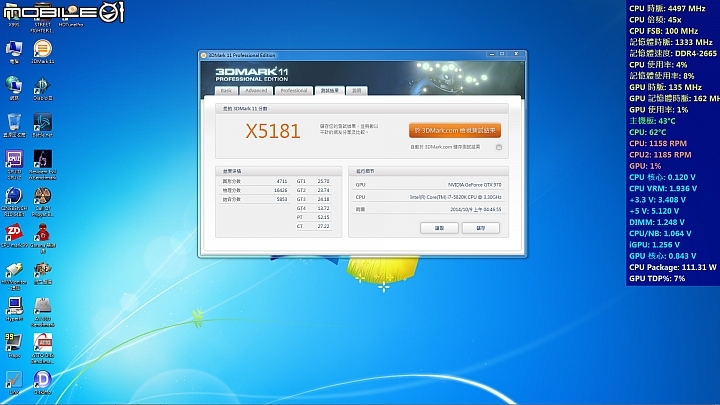Launch the ATTO Disk Benchmark shortcut
Viewport: 720px width, 405px height.
click(43, 349)
